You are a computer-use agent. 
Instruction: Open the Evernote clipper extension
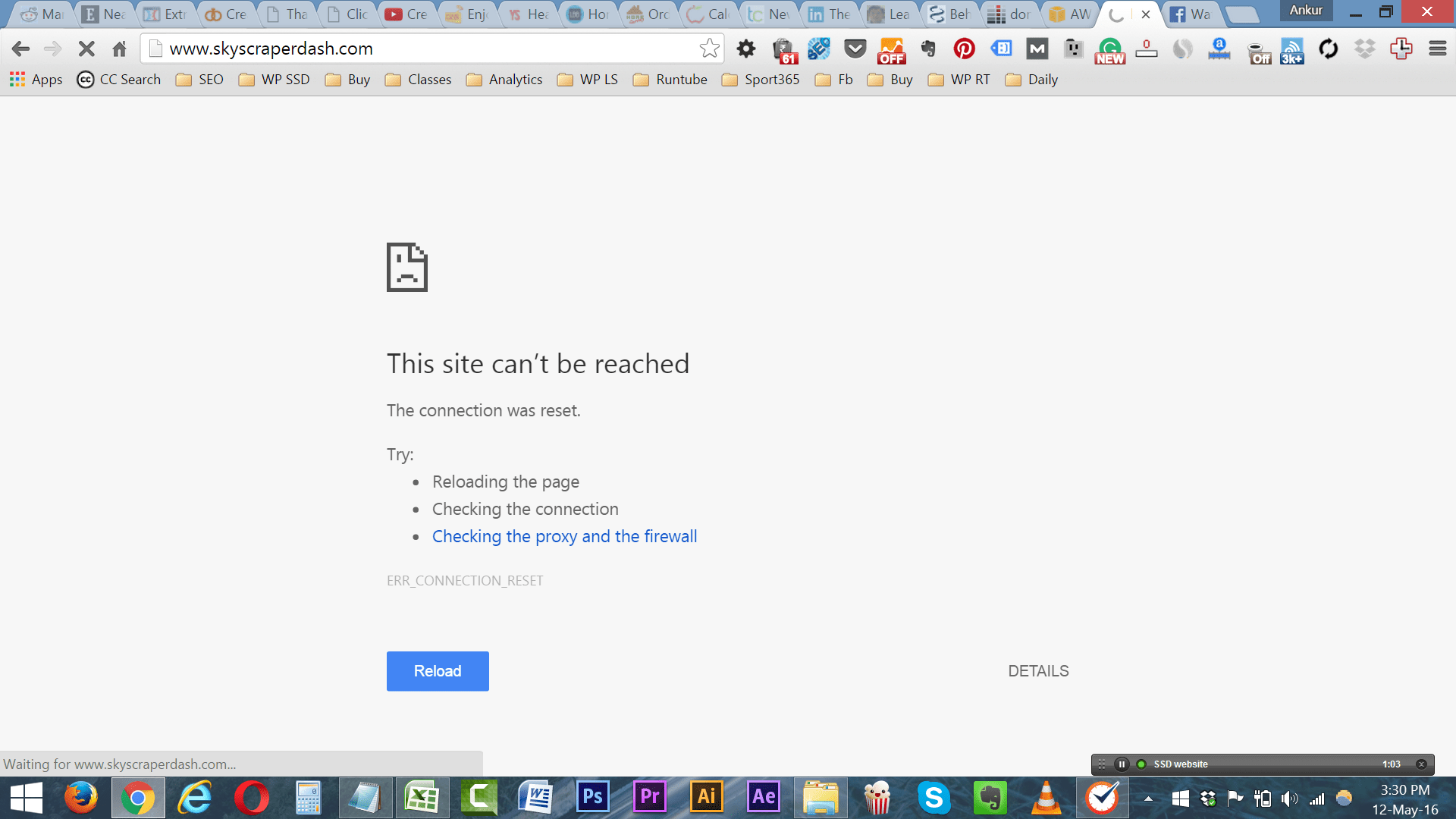tap(928, 49)
